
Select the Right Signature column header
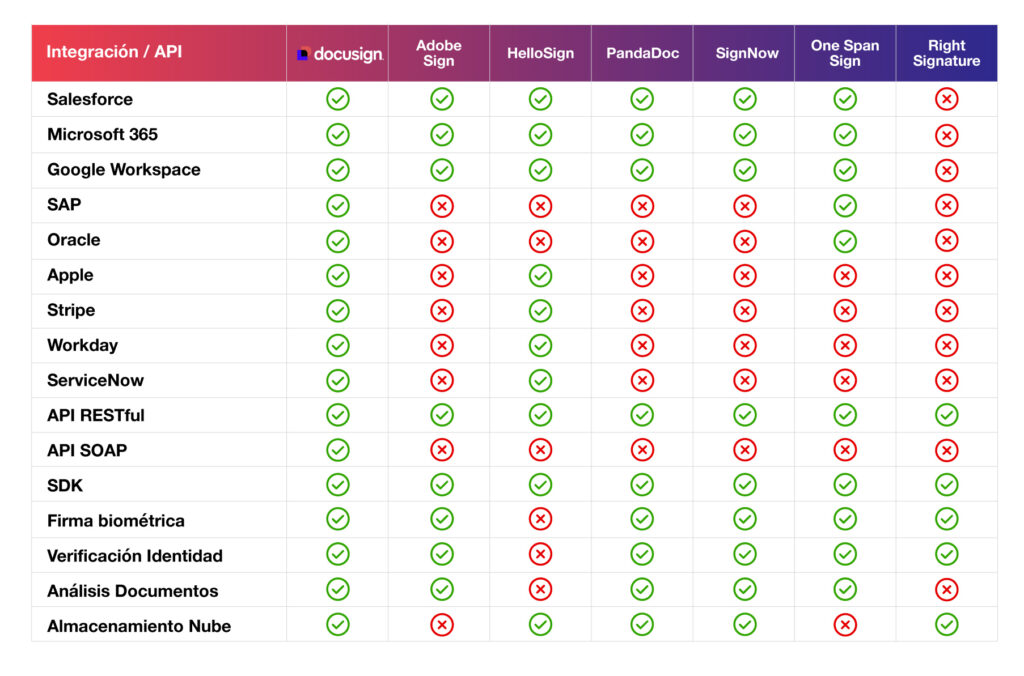coord(946,53)
